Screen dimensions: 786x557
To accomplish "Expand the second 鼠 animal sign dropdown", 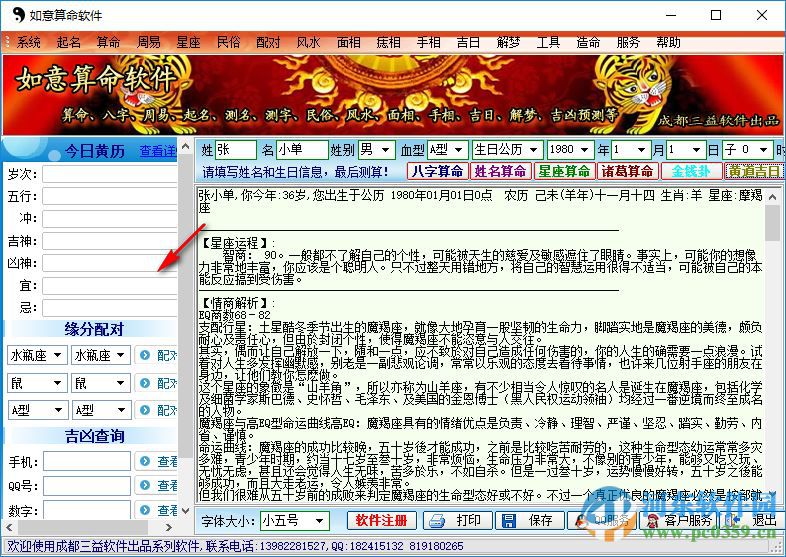I will click(x=121, y=383).
